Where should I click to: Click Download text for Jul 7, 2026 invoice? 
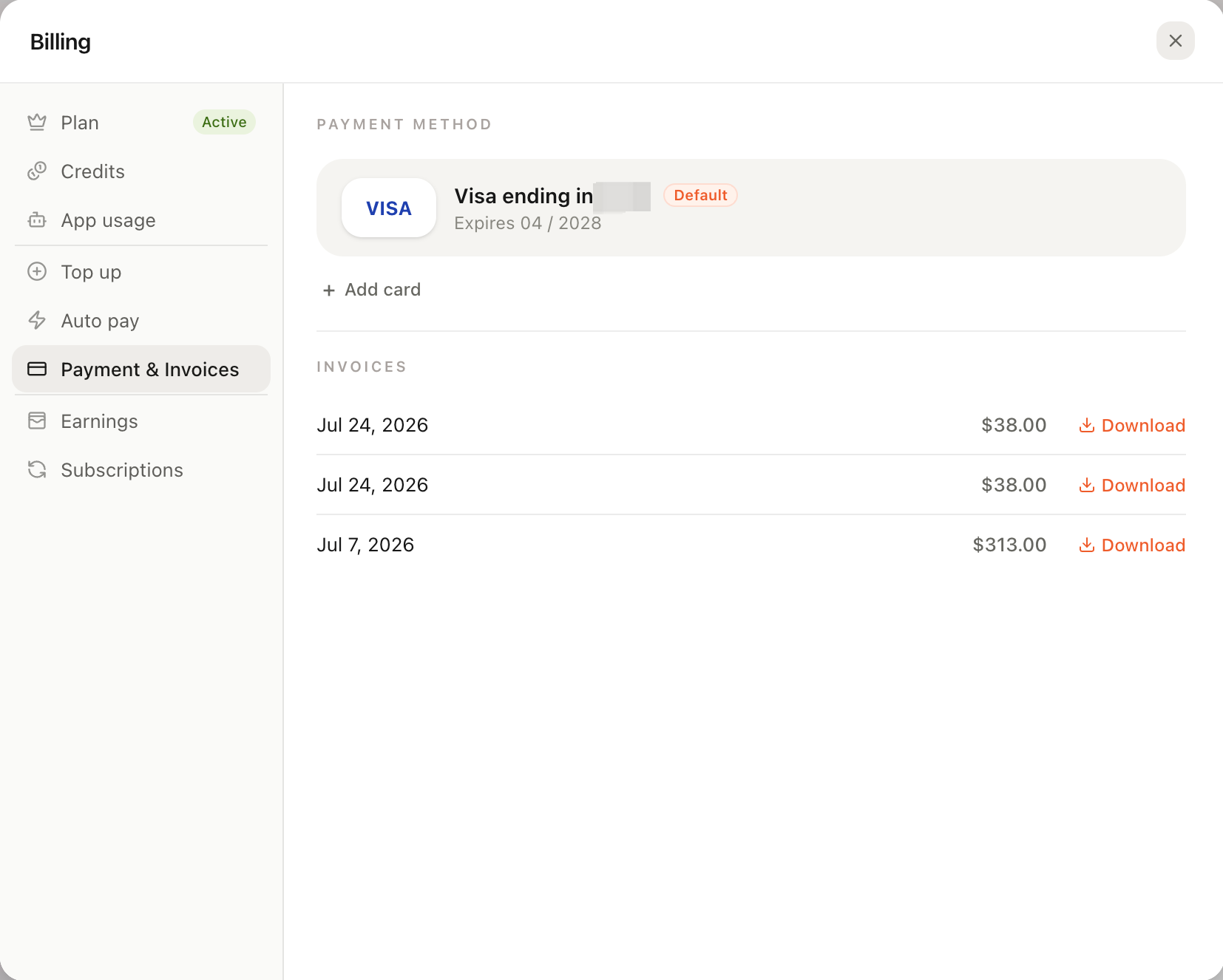1143,545
